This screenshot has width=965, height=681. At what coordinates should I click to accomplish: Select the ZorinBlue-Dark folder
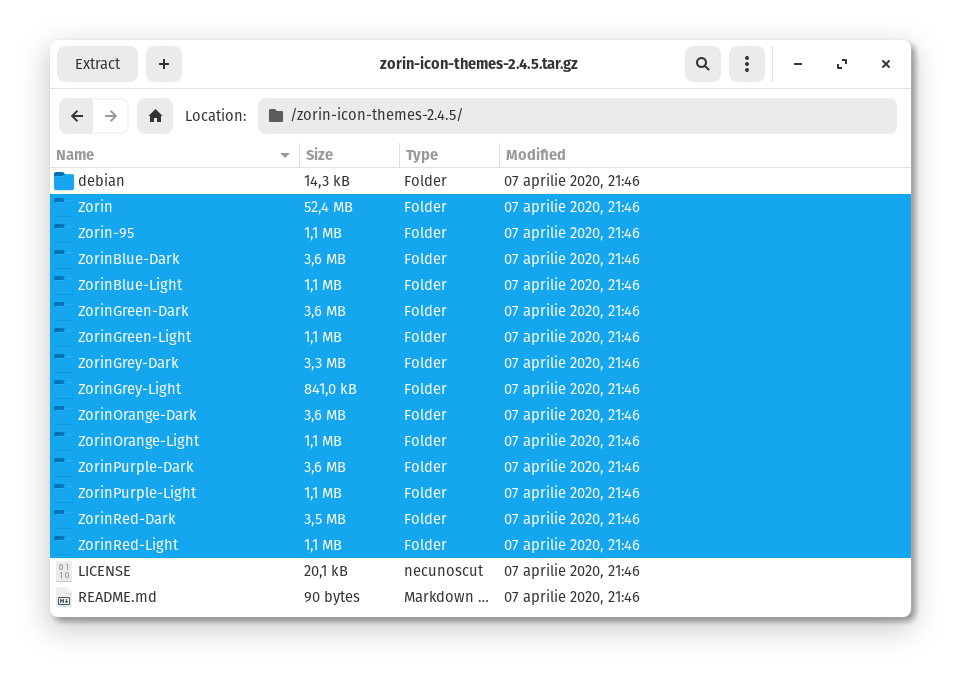(x=480, y=259)
